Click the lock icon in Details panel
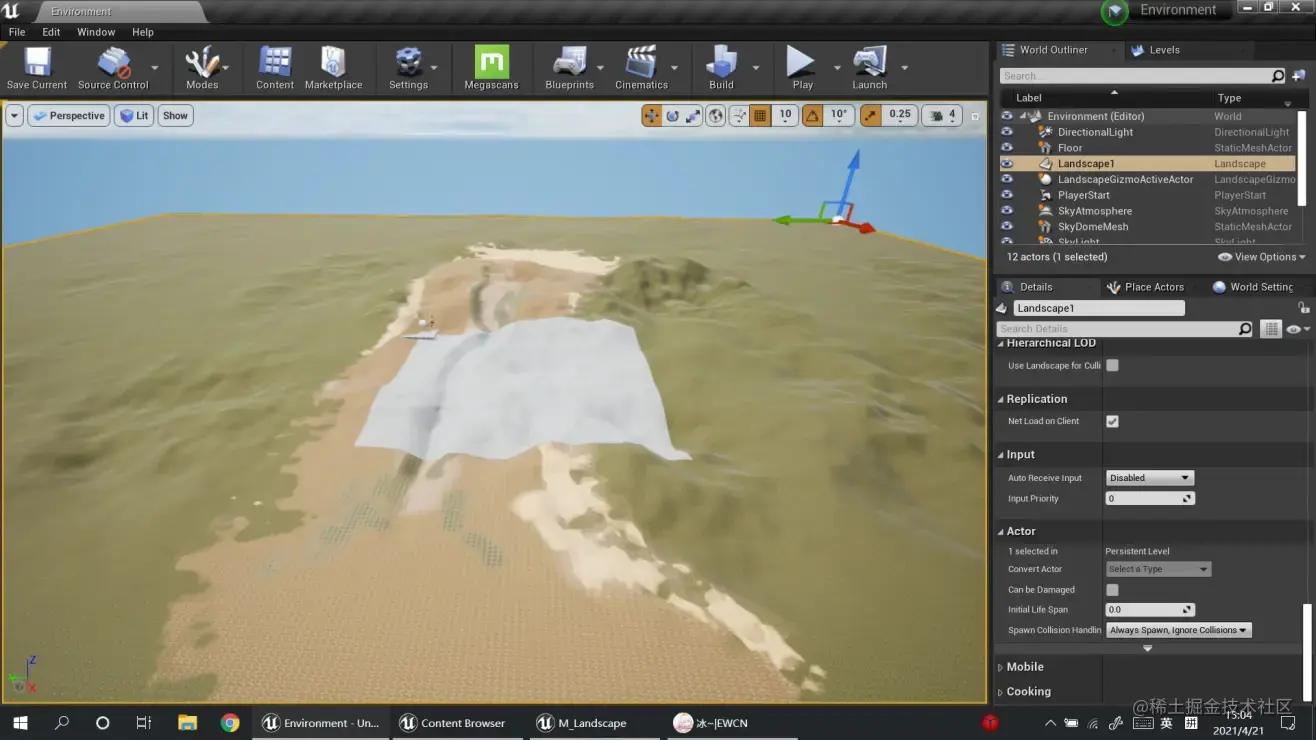 (1303, 308)
